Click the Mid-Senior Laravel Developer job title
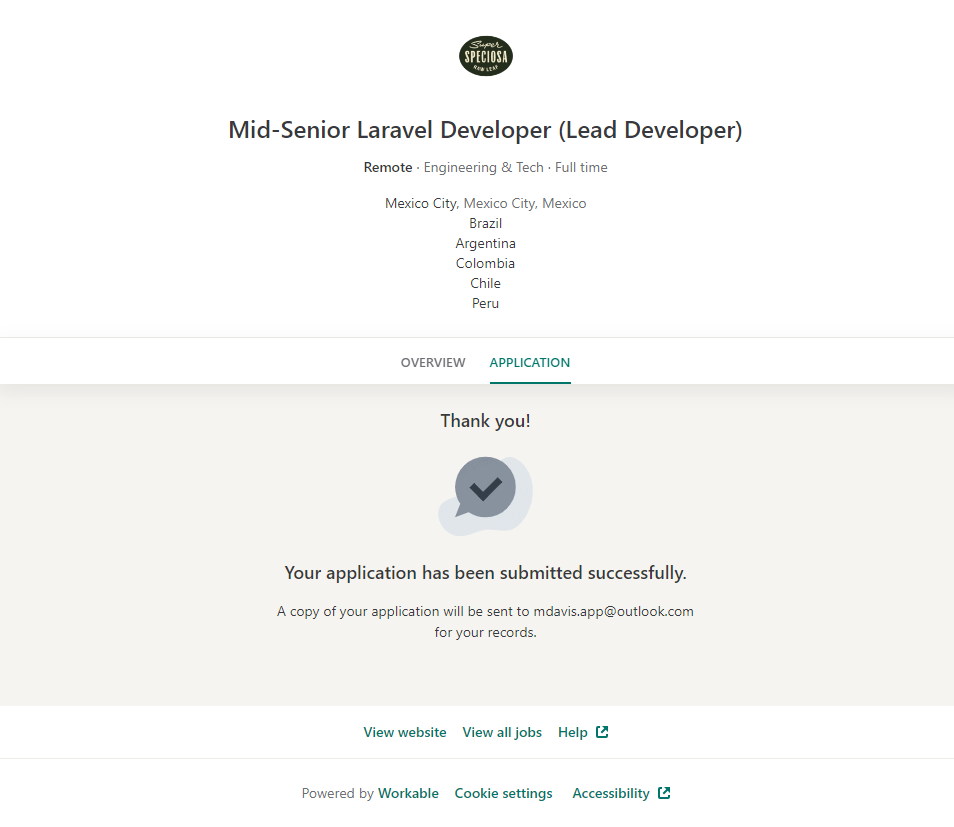Viewport: 954px width, 827px height. click(485, 130)
